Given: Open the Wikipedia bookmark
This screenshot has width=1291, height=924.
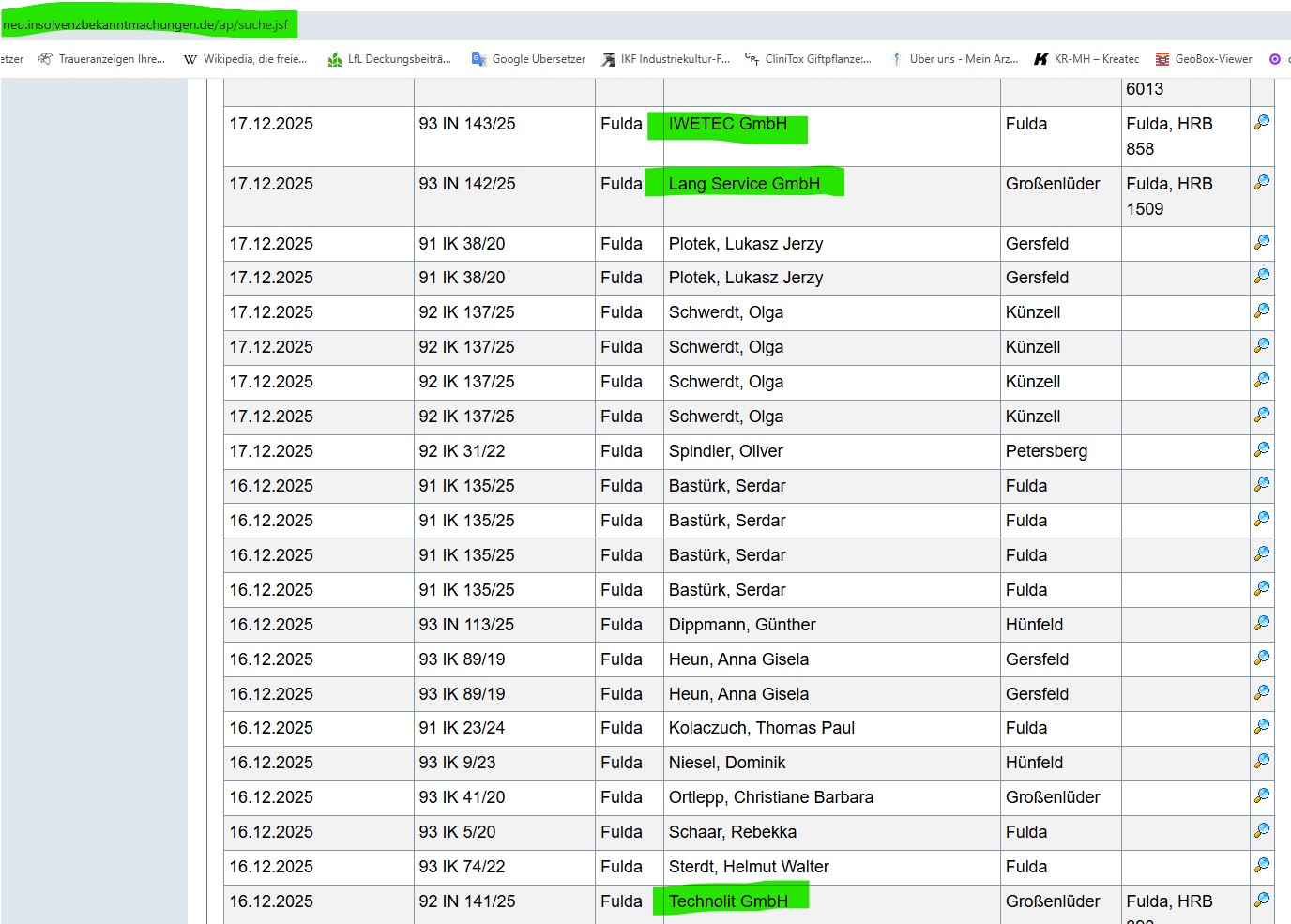Looking at the screenshot, I should pos(245,59).
